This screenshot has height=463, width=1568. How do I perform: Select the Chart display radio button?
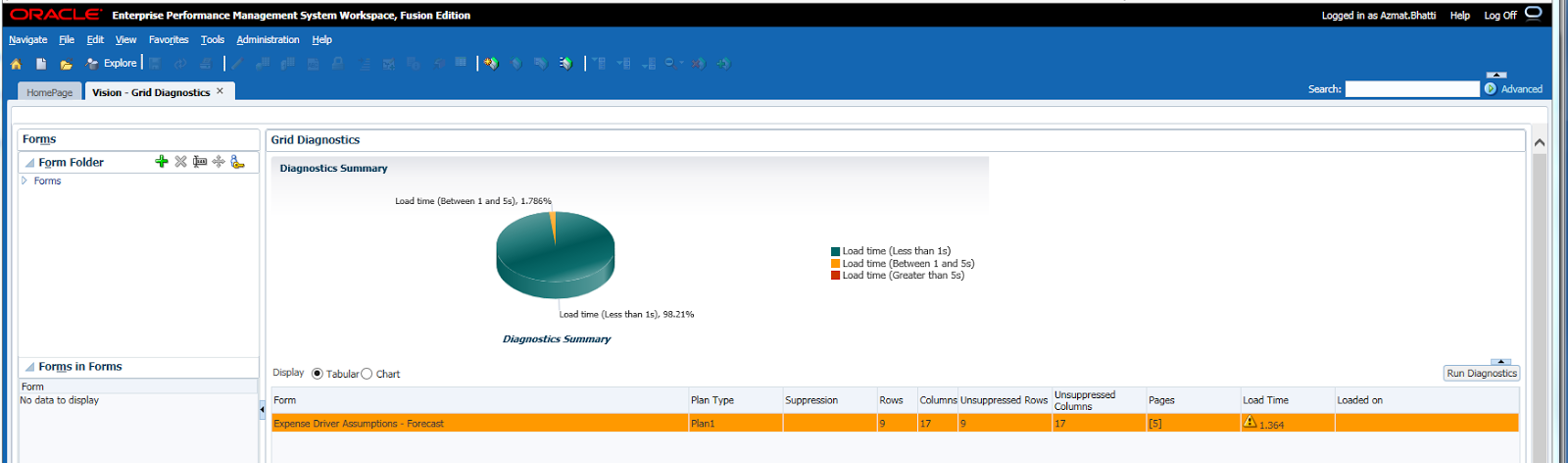click(367, 374)
